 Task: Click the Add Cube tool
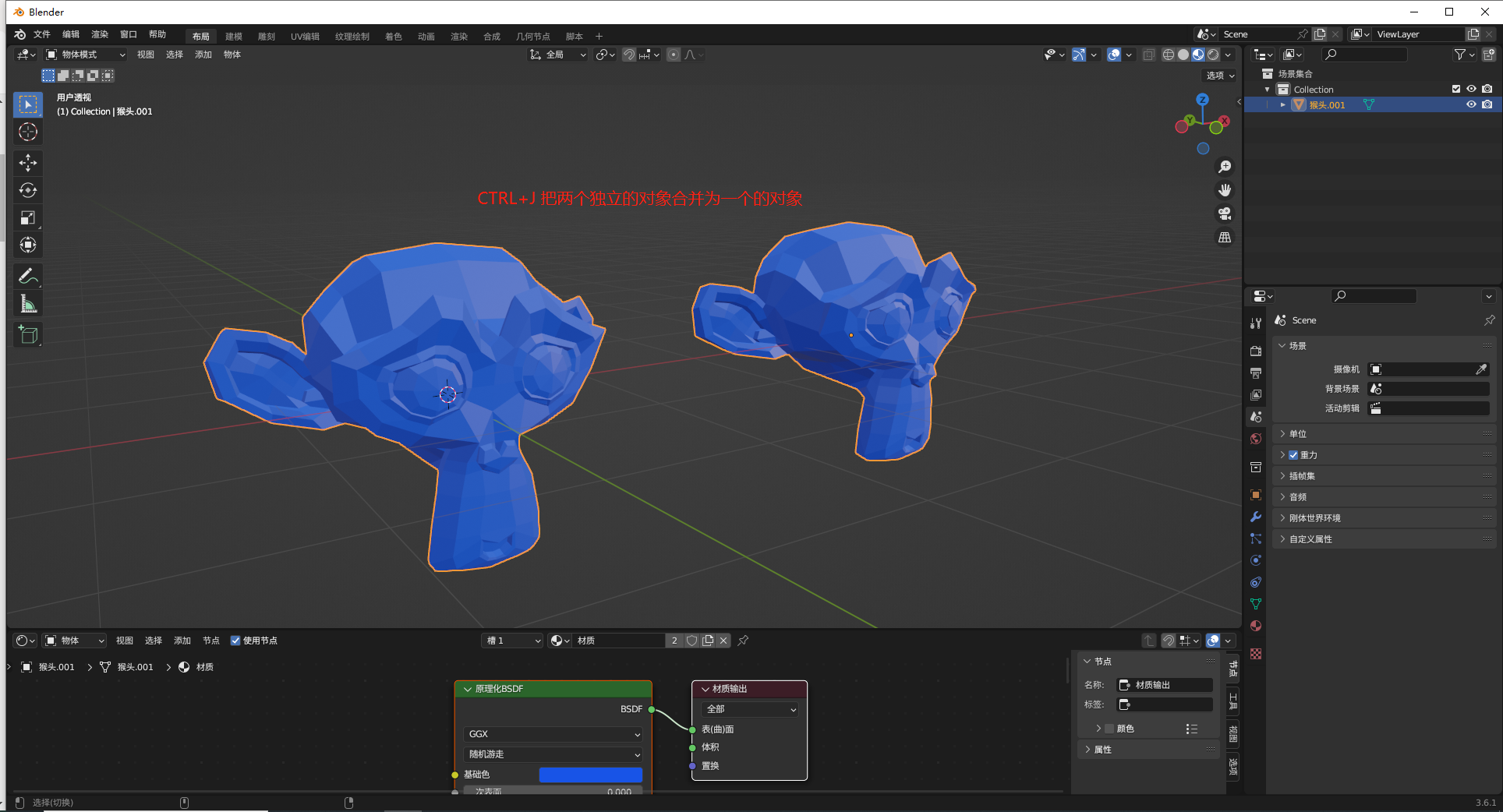28,335
